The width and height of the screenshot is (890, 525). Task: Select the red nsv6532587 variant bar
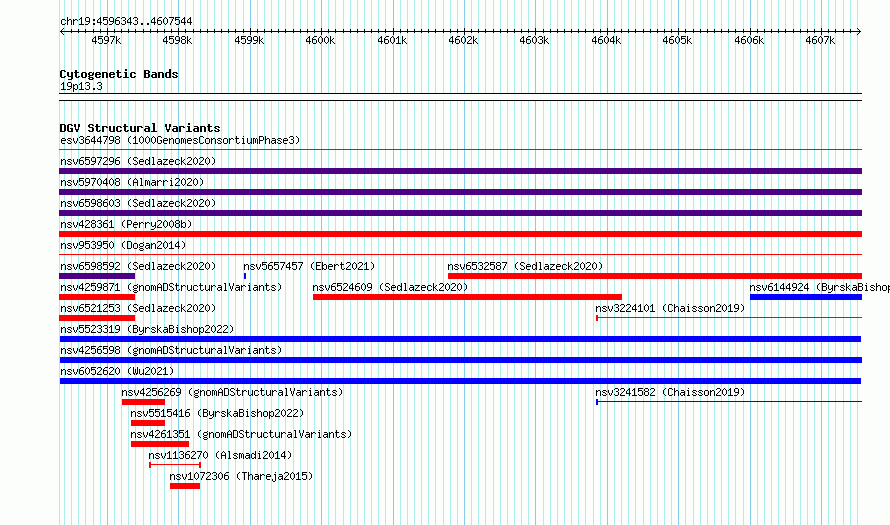click(655, 276)
